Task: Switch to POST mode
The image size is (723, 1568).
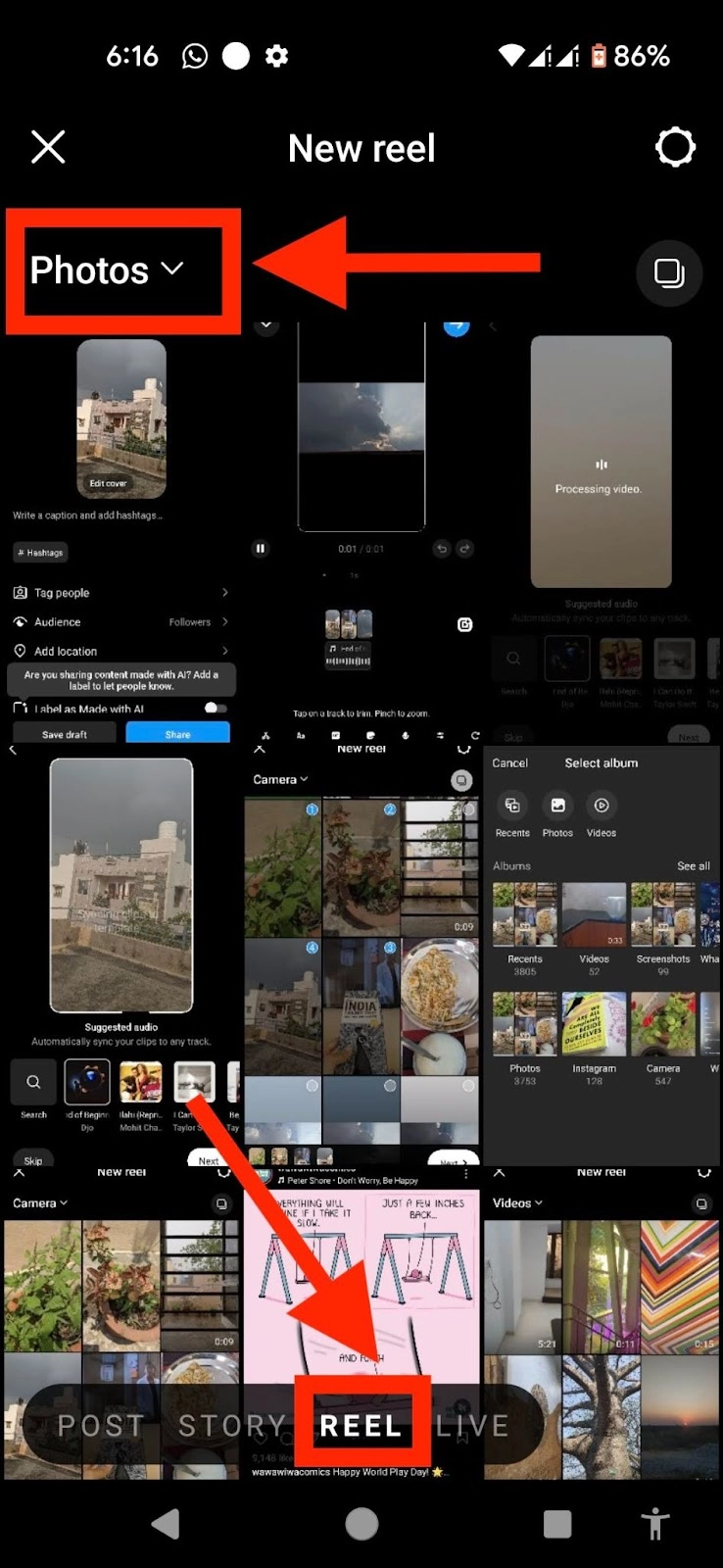Action: (101, 1426)
